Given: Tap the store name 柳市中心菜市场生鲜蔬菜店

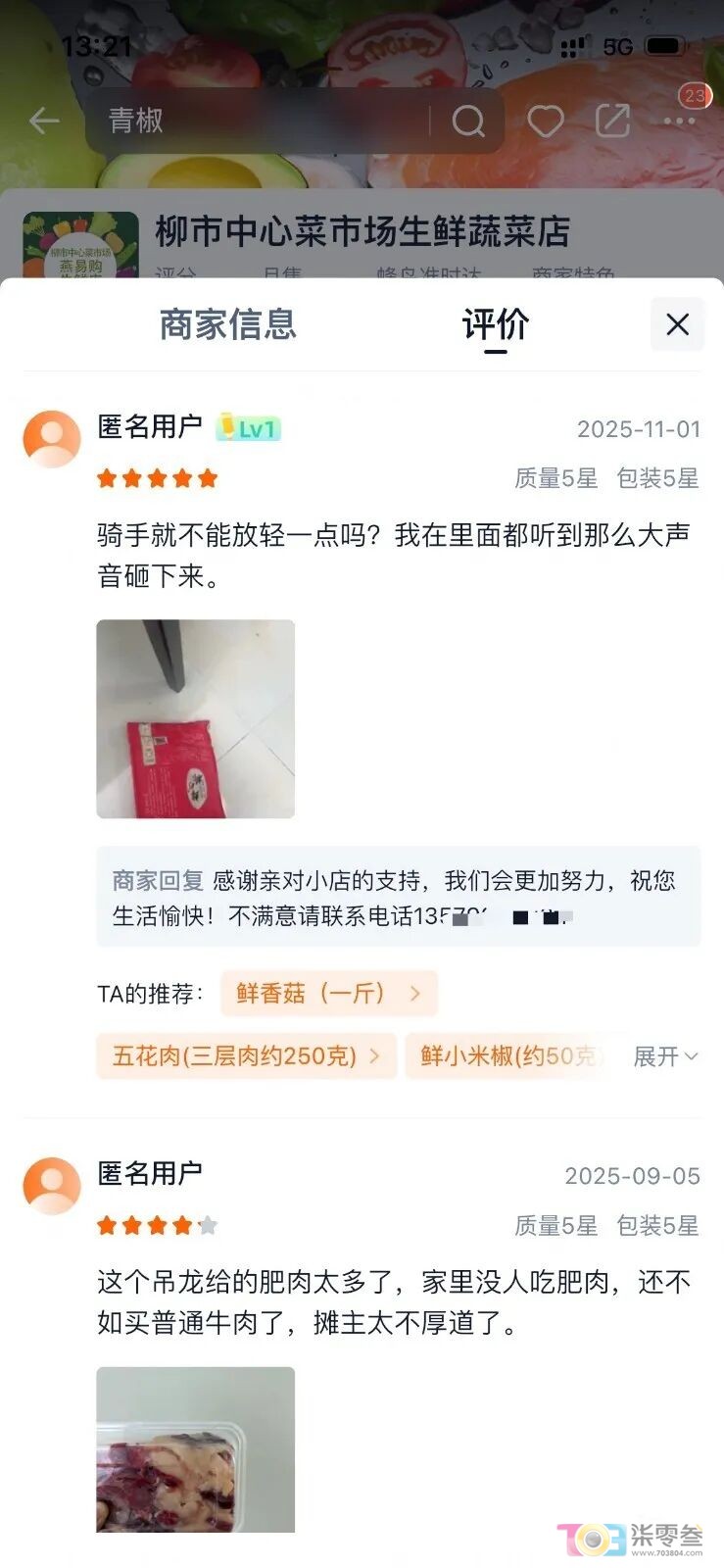Looking at the screenshot, I should (x=362, y=232).
